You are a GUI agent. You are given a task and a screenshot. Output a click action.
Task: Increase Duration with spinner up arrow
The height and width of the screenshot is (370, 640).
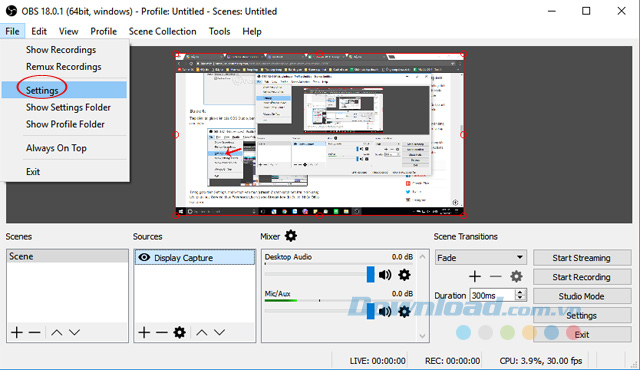pos(520,292)
